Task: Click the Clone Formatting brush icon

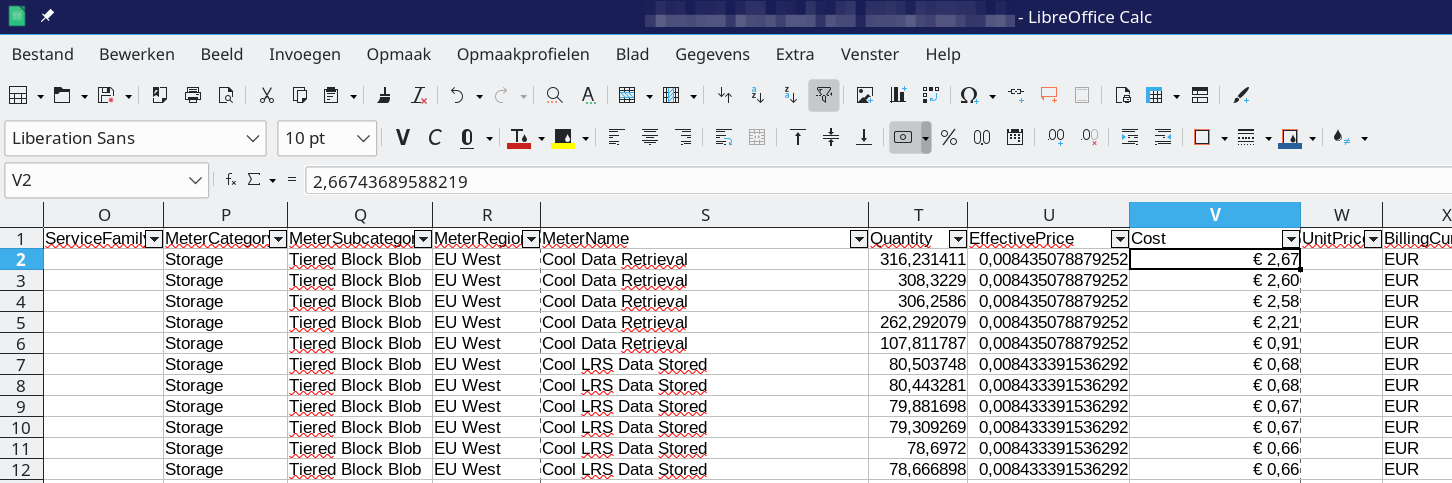Action: [384, 95]
